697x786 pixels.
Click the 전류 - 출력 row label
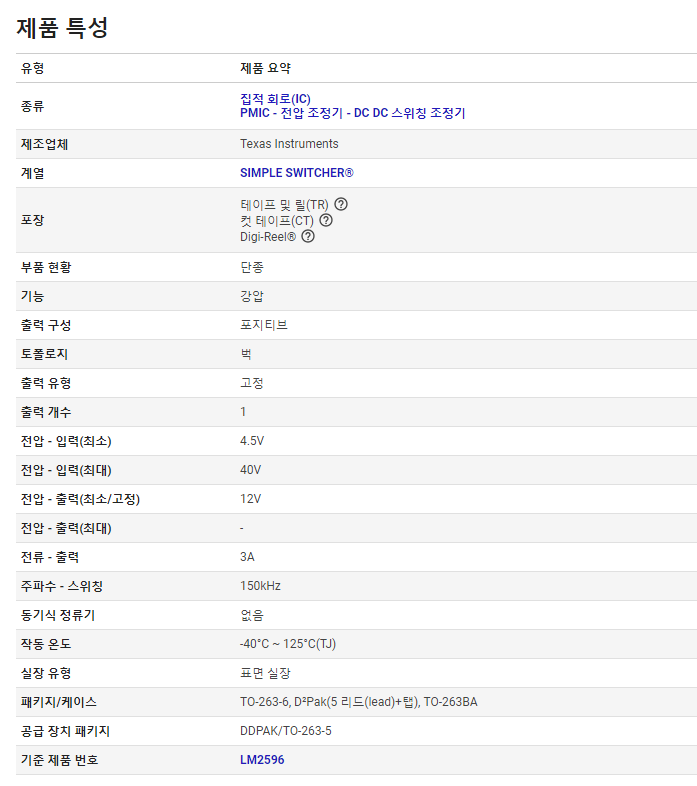pyautogui.click(x=50, y=557)
